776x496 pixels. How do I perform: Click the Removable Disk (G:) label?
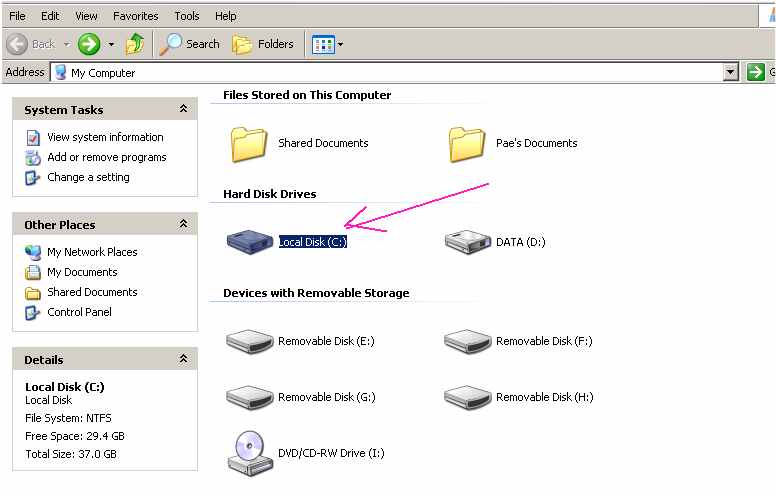[327, 397]
